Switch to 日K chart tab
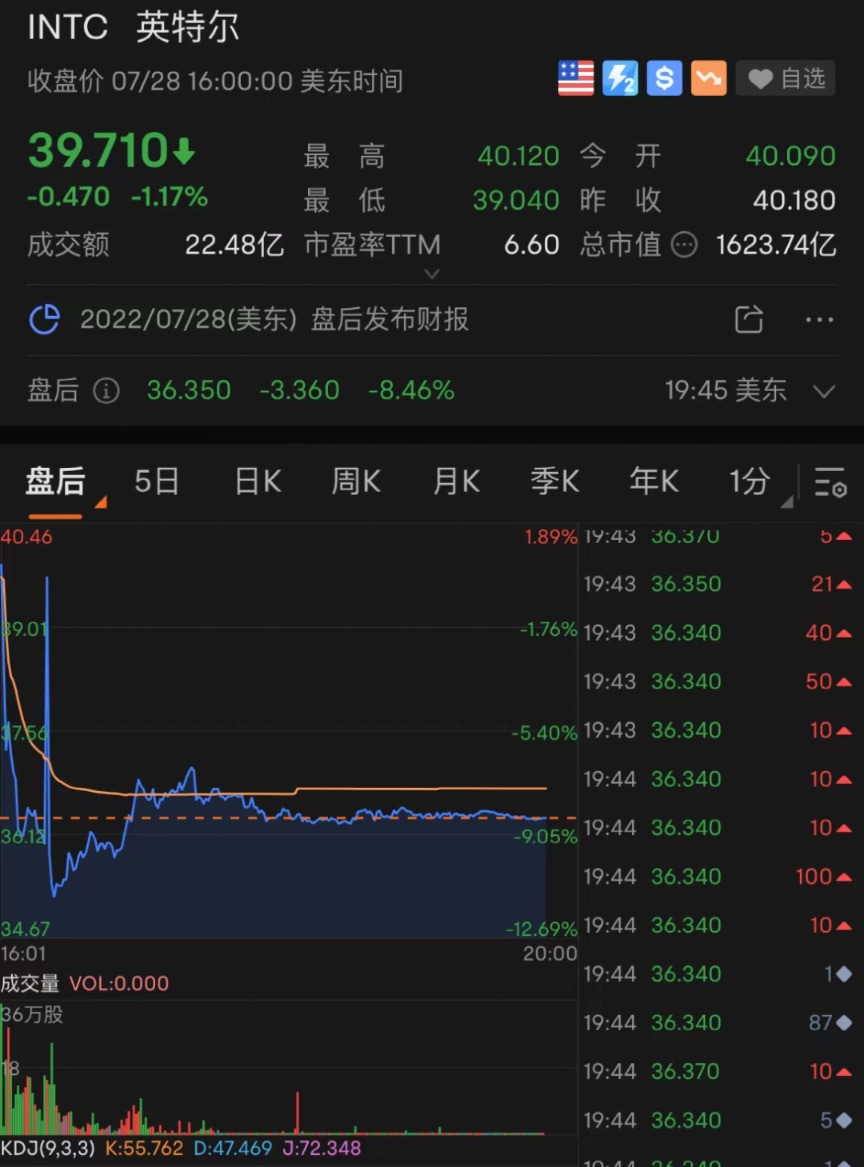864x1167 pixels. click(x=257, y=482)
